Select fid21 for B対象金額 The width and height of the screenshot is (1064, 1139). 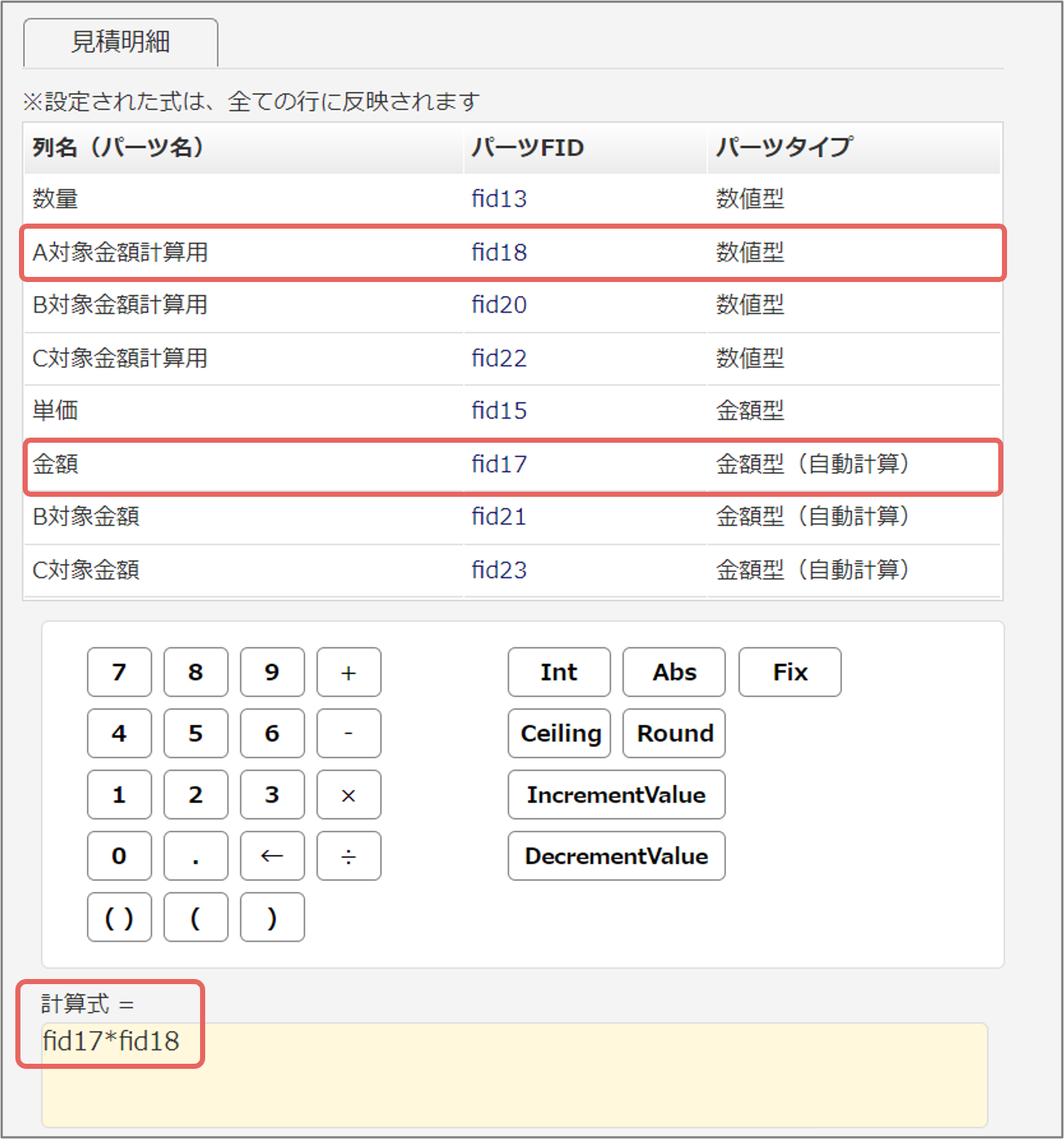[x=499, y=517]
